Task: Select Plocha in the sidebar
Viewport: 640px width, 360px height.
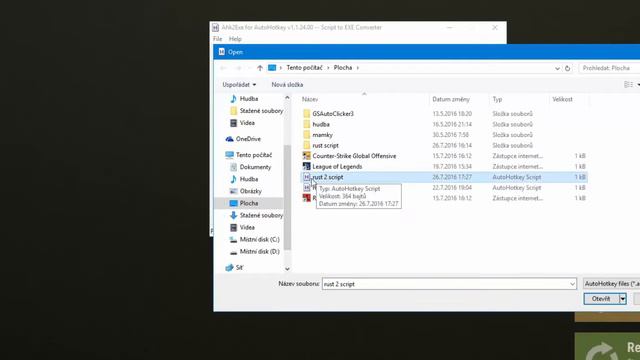Action: (249, 203)
